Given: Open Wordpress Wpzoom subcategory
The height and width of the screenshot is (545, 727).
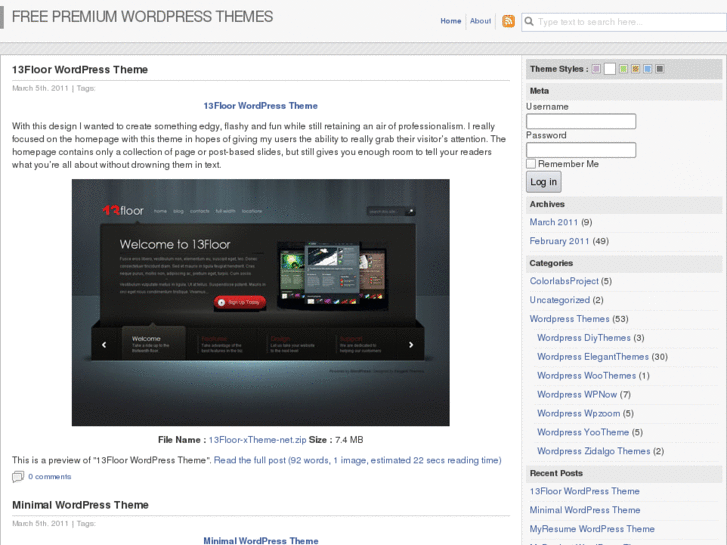Looking at the screenshot, I should pyautogui.click(x=578, y=413).
